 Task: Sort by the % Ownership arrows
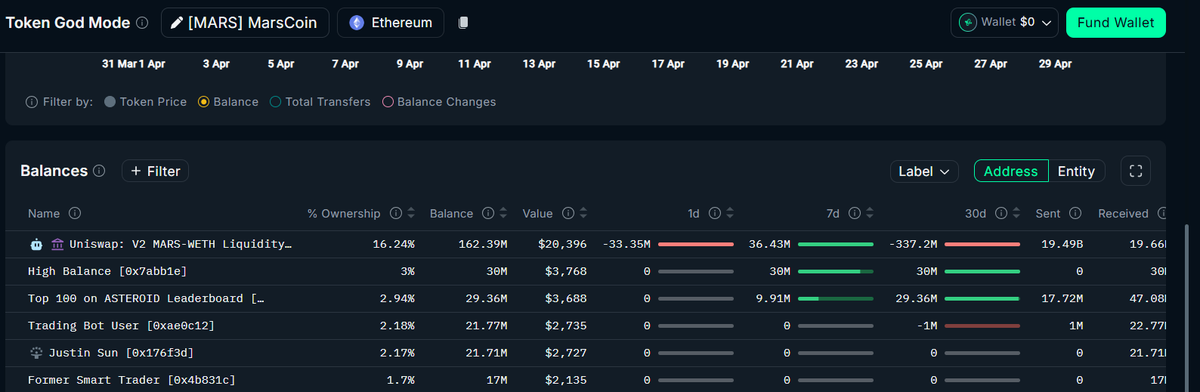click(x=411, y=214)
